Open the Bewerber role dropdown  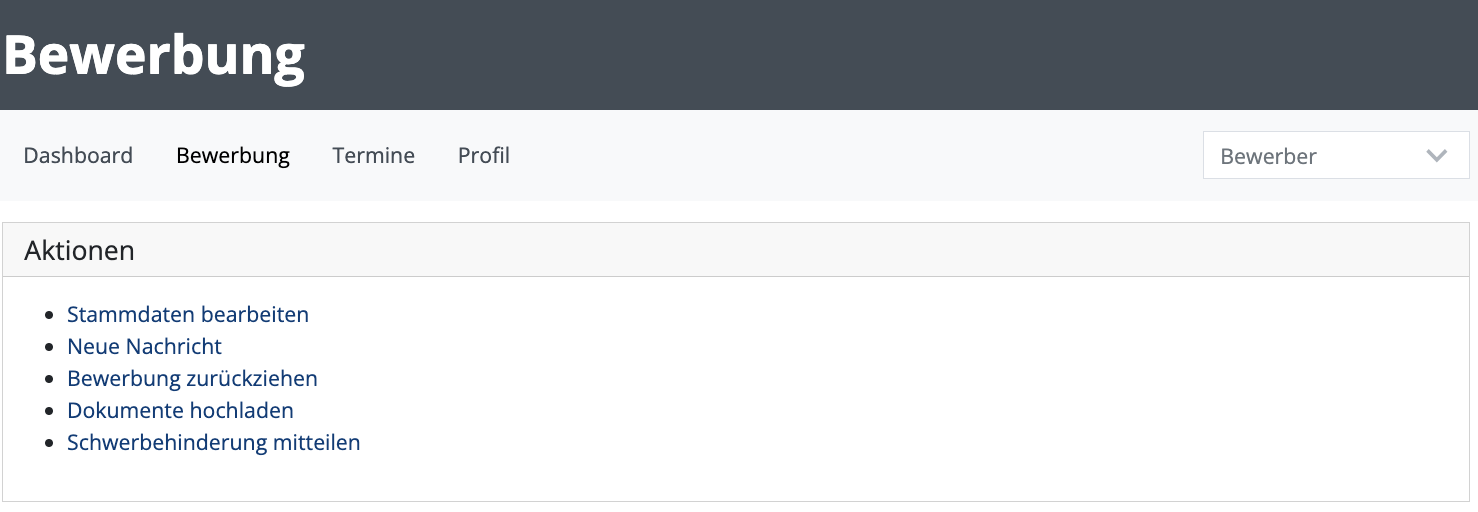[x=1336, y=155]
